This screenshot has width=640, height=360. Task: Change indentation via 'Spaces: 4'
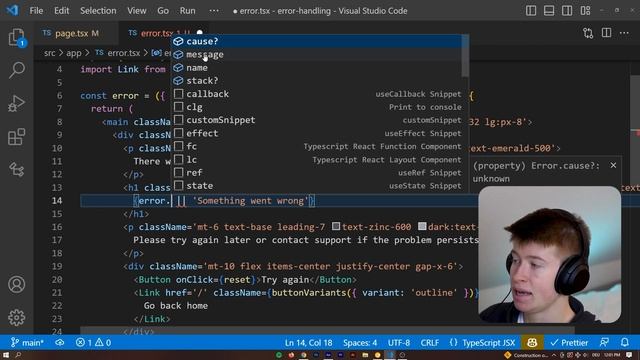(x=360, y=342)
